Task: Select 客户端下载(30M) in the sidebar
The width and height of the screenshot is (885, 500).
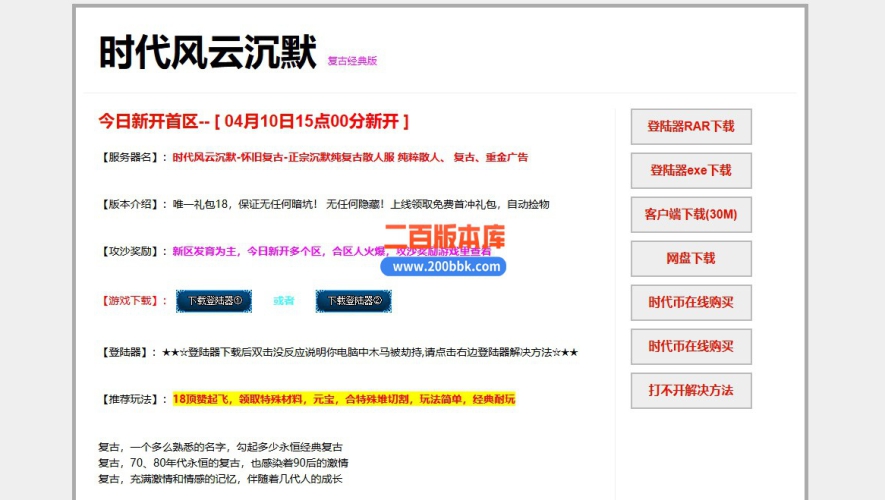Action: [x=690, y=214]
